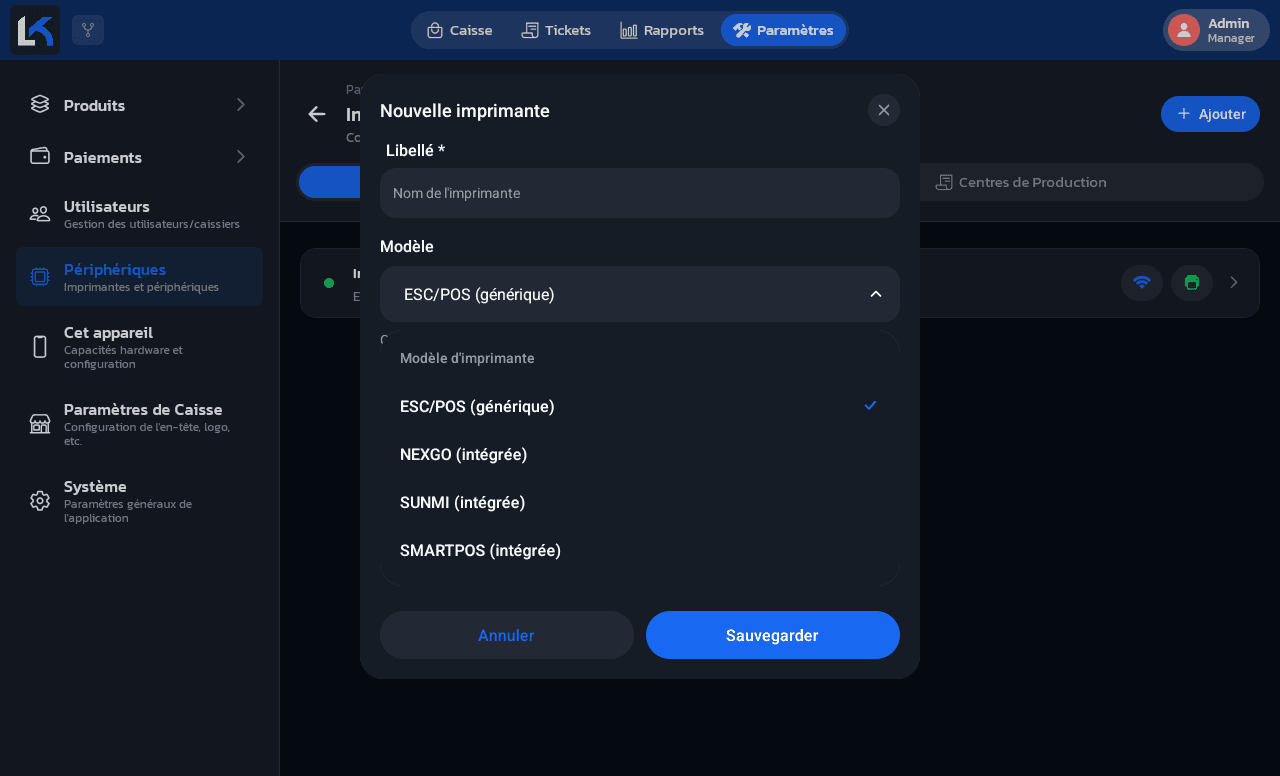Screen dimensions: 1280x776
Task: Click the green printer icon on the printer row
Action: [x=1192, y=283]
